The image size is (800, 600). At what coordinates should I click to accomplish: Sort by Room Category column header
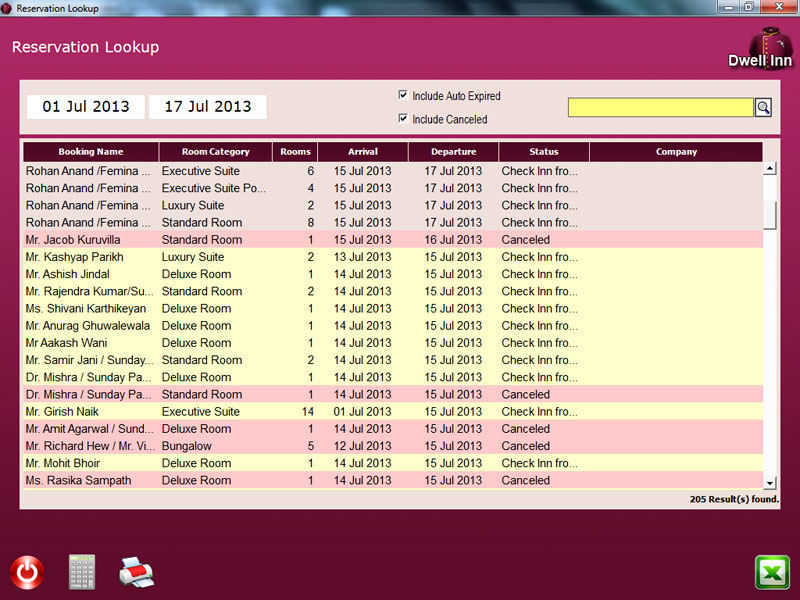click(215, 152)
